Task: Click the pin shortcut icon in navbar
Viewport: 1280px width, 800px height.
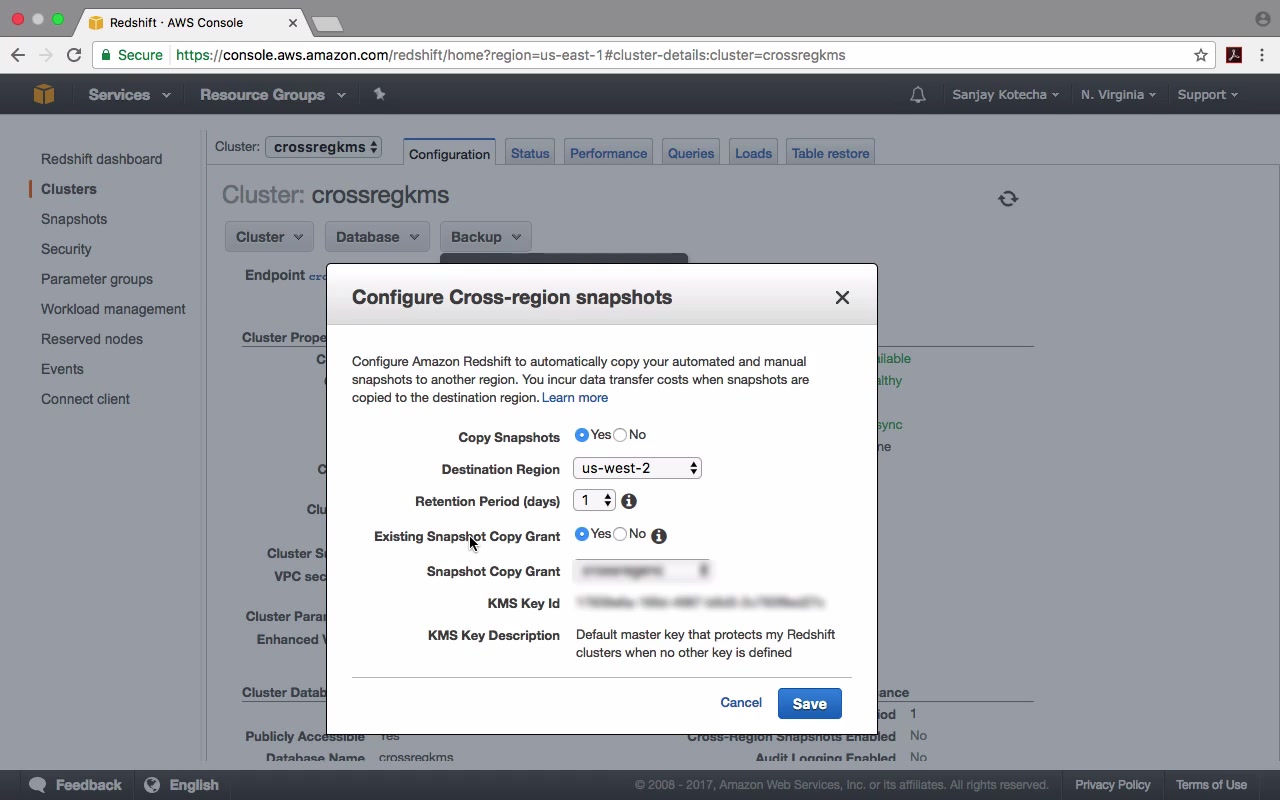Action: click(x=379, y=94)
